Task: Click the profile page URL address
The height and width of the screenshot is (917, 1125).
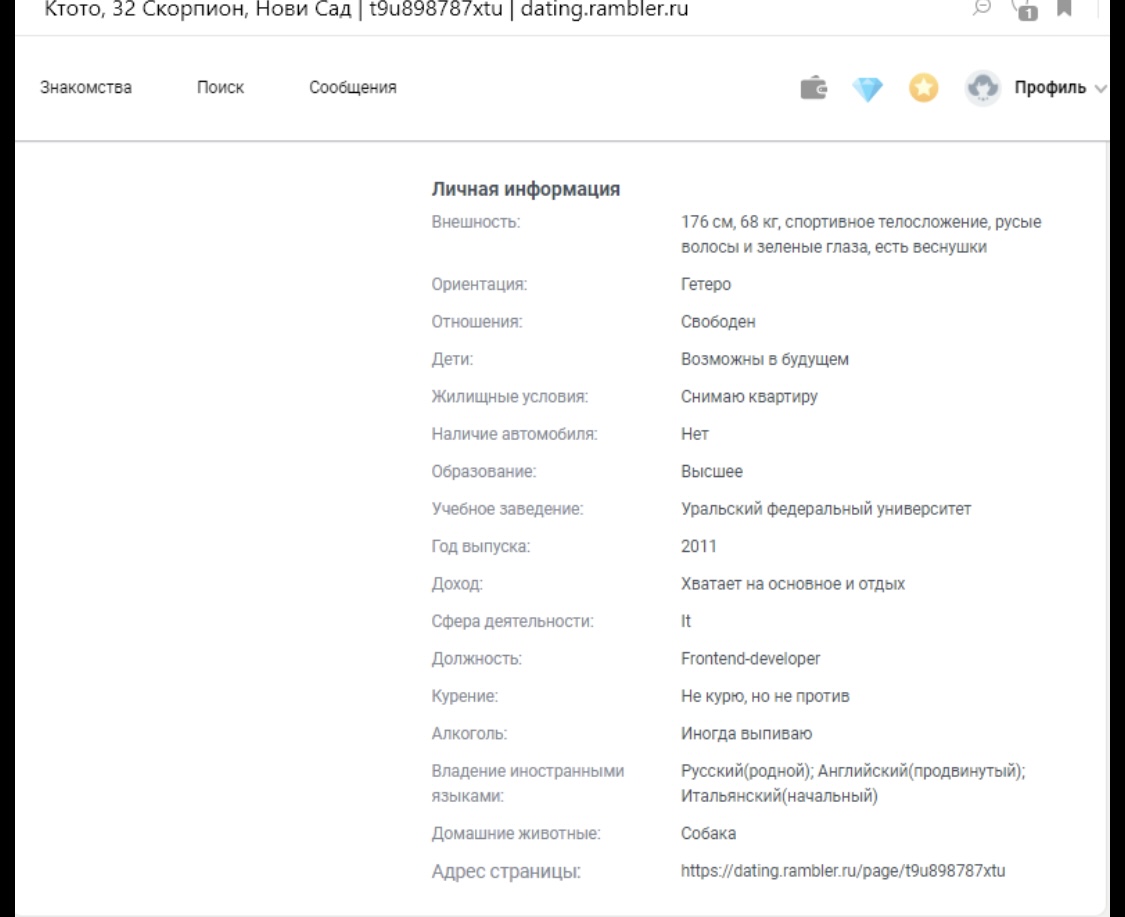Action: 843,871
